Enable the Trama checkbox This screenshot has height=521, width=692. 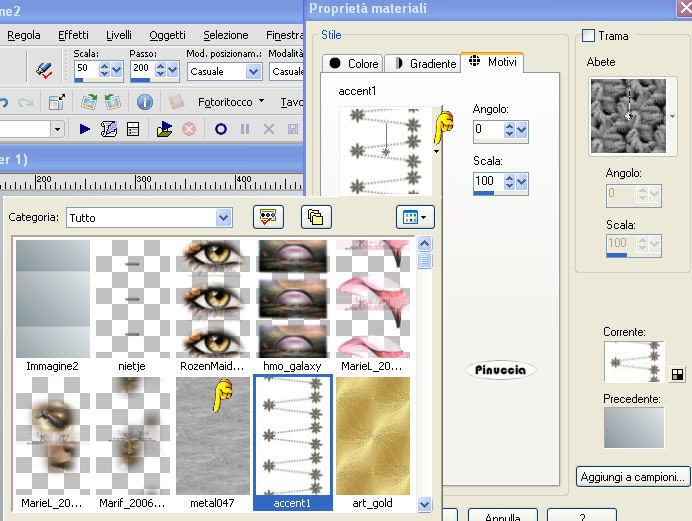(588, 36)
